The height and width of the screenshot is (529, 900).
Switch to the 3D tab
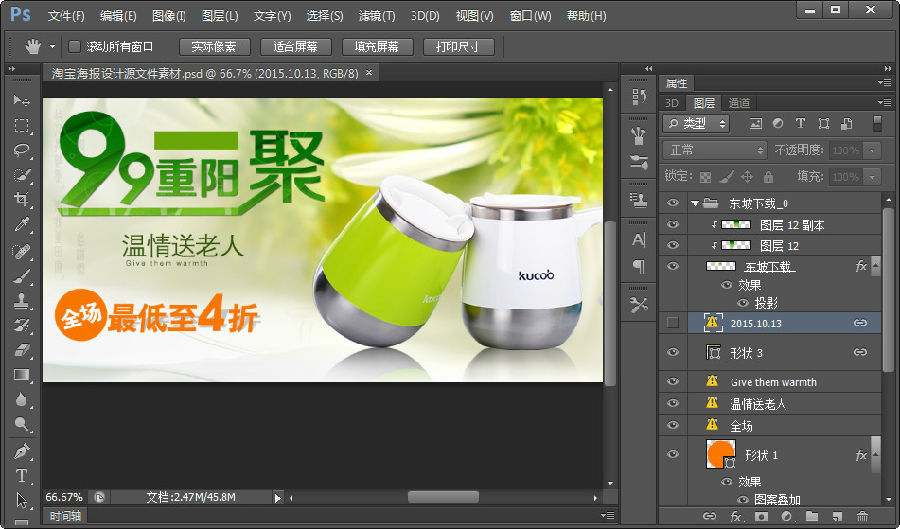(x=672, y=103)
